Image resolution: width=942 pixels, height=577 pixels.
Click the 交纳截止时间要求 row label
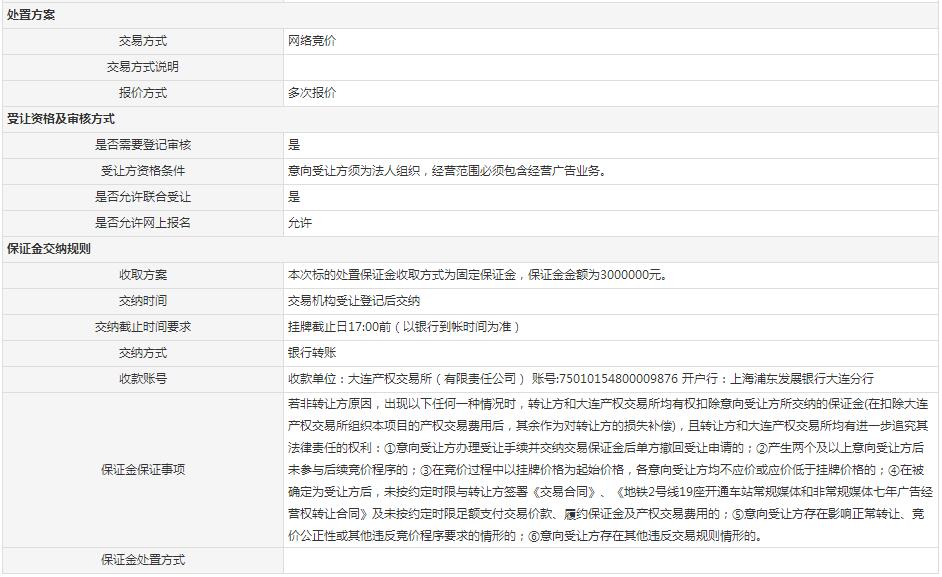click(143, 327)
